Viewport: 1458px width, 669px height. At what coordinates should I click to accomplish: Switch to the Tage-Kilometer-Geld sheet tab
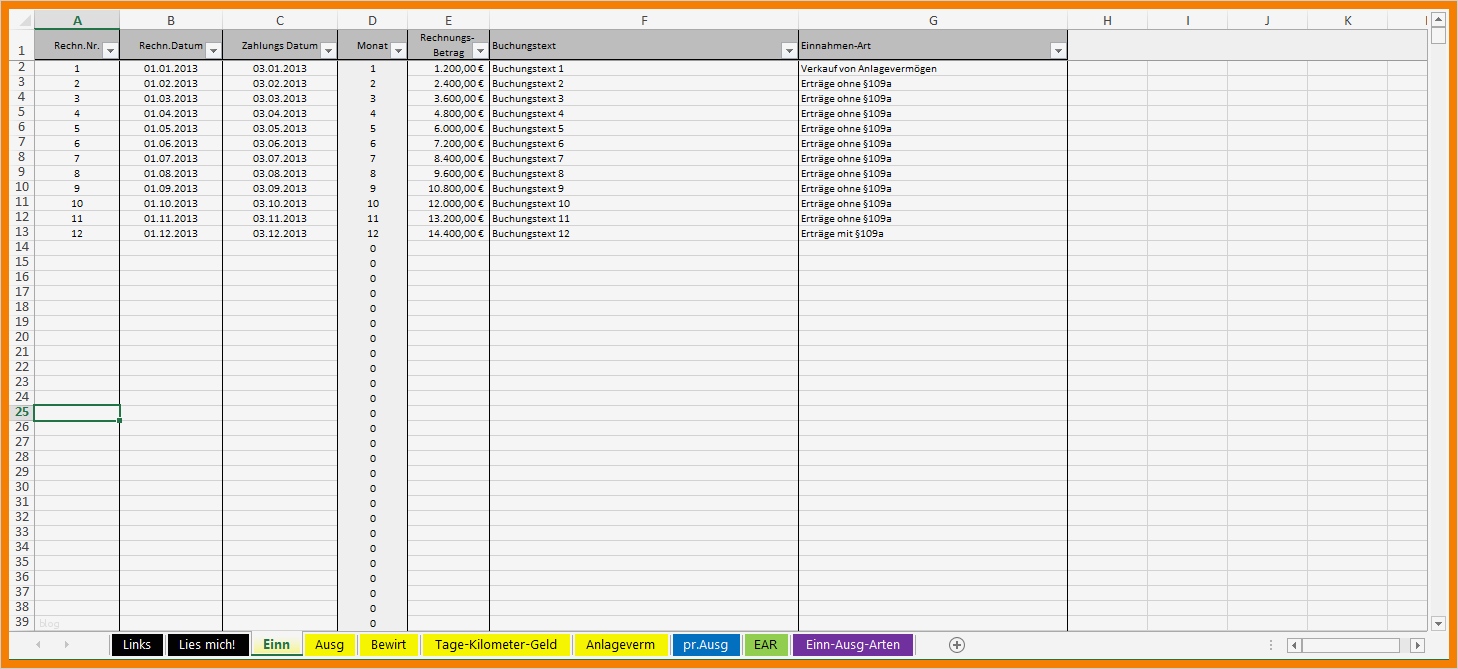pyautogui.click(x=496, y=645)
